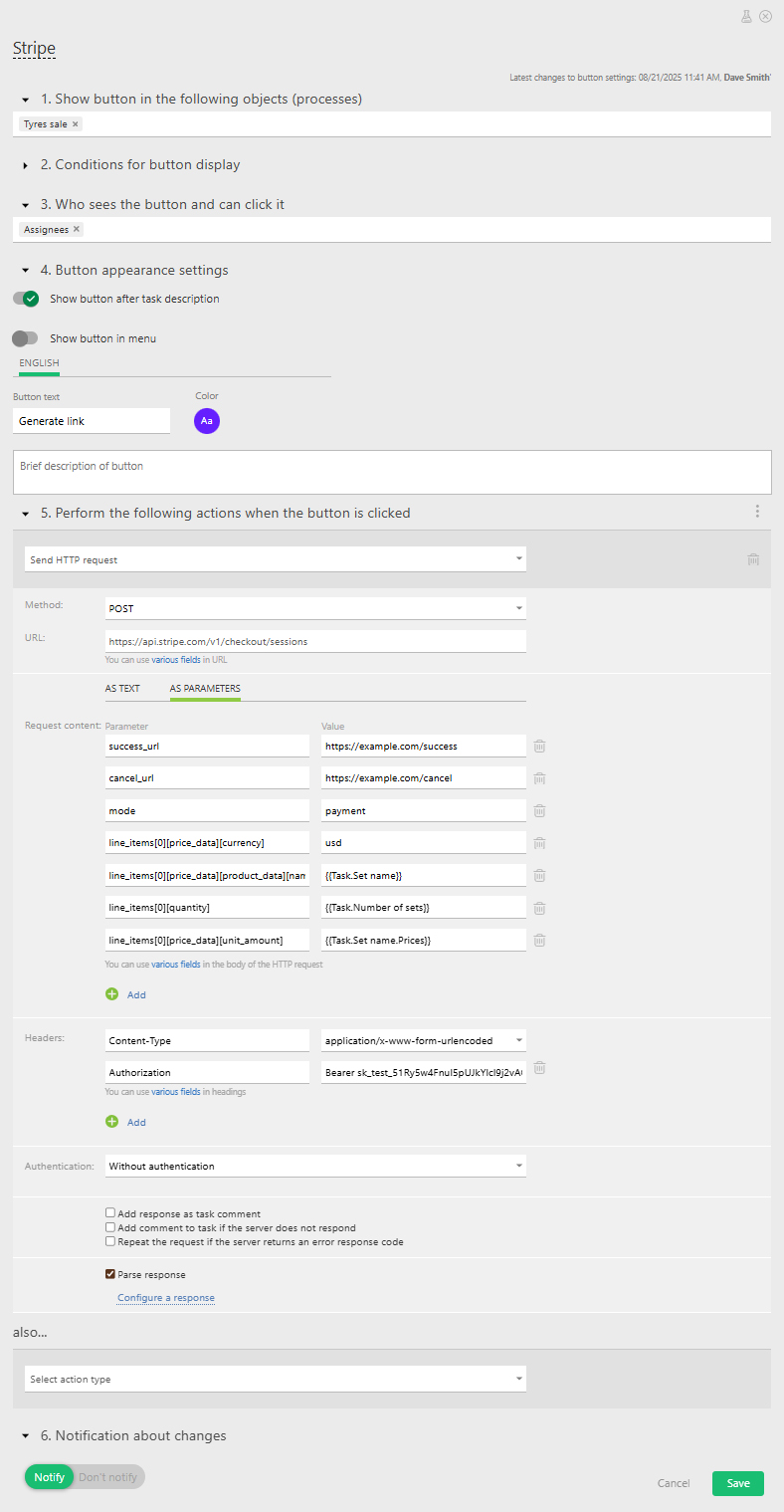This screenshot has height=1512, width=784.
Task: Click the {{Task.Number of sets}} value field
Action: 424,908
